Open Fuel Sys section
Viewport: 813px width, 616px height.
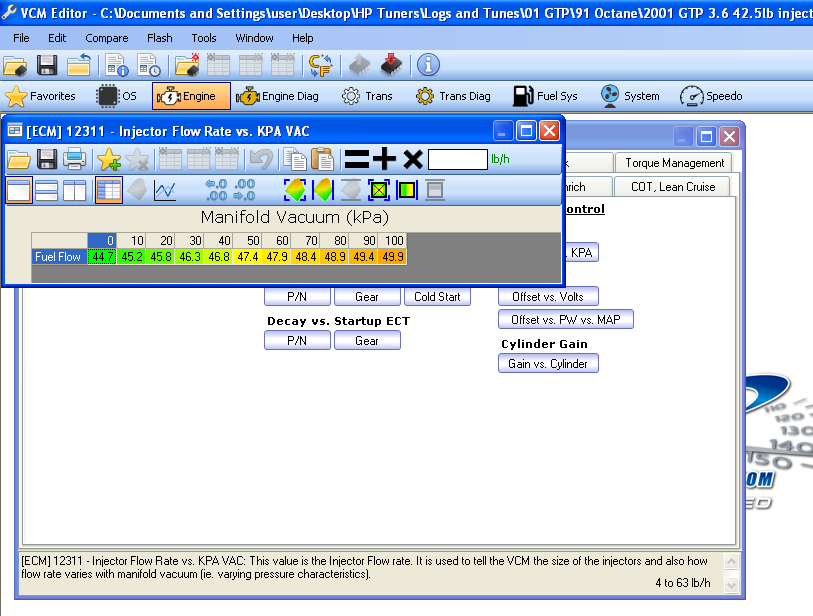coord(545,96)
